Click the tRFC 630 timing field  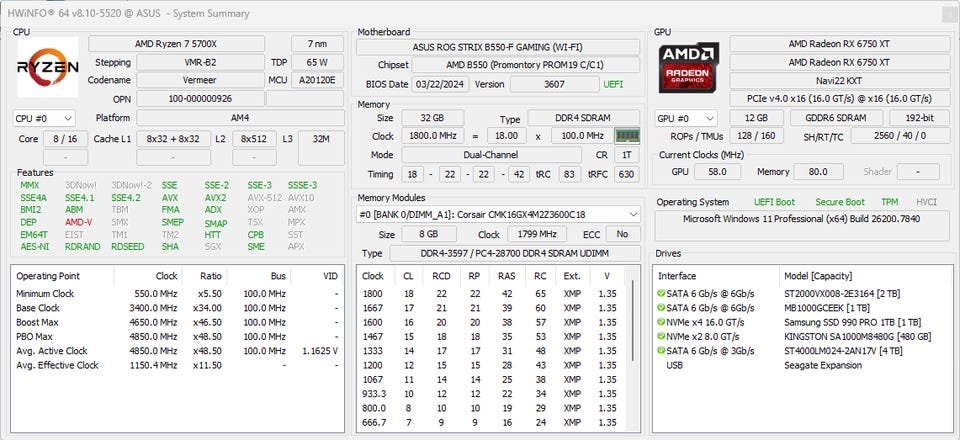click(624, 174)
